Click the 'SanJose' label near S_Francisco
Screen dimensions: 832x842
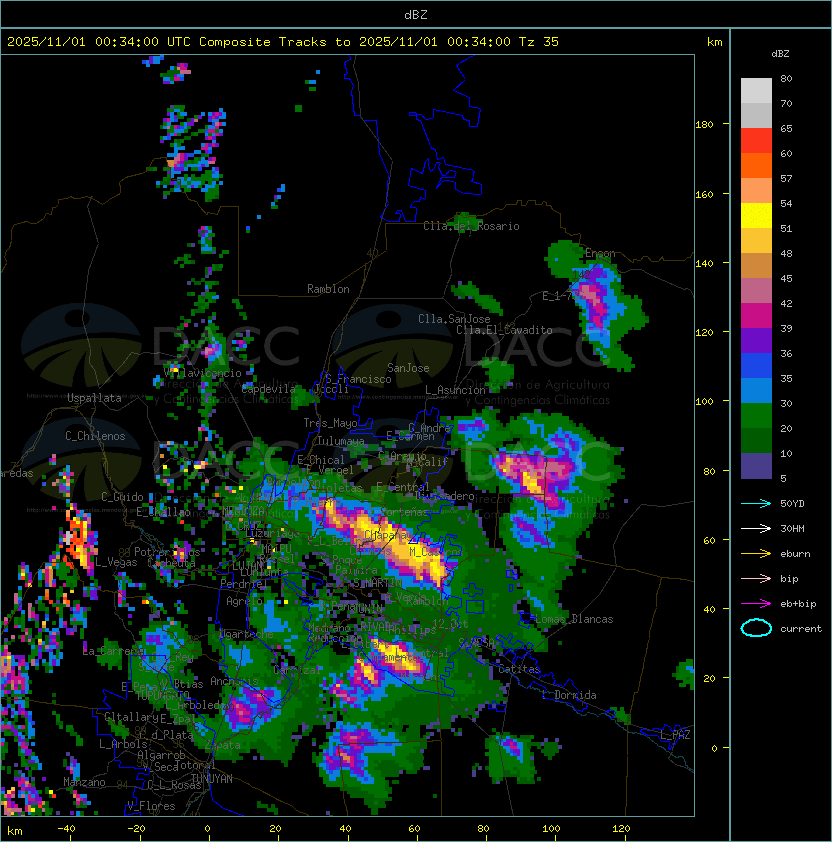(408, 368)
